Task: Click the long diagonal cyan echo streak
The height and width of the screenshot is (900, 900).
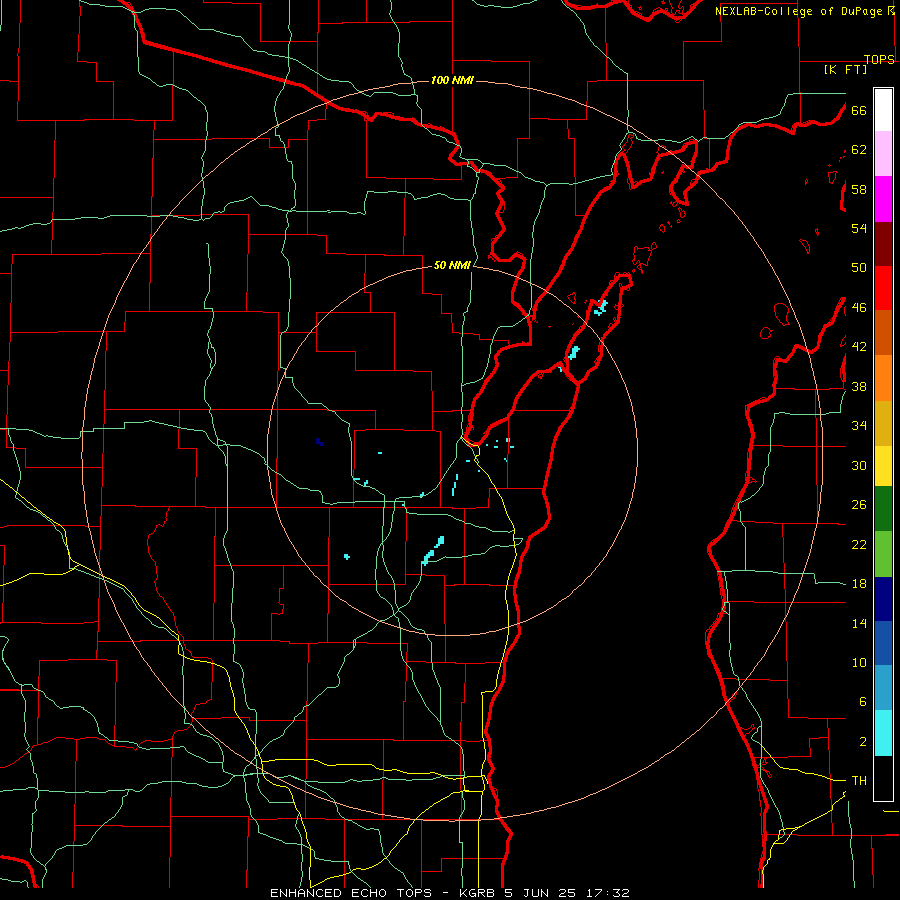Action: [433, 550]
